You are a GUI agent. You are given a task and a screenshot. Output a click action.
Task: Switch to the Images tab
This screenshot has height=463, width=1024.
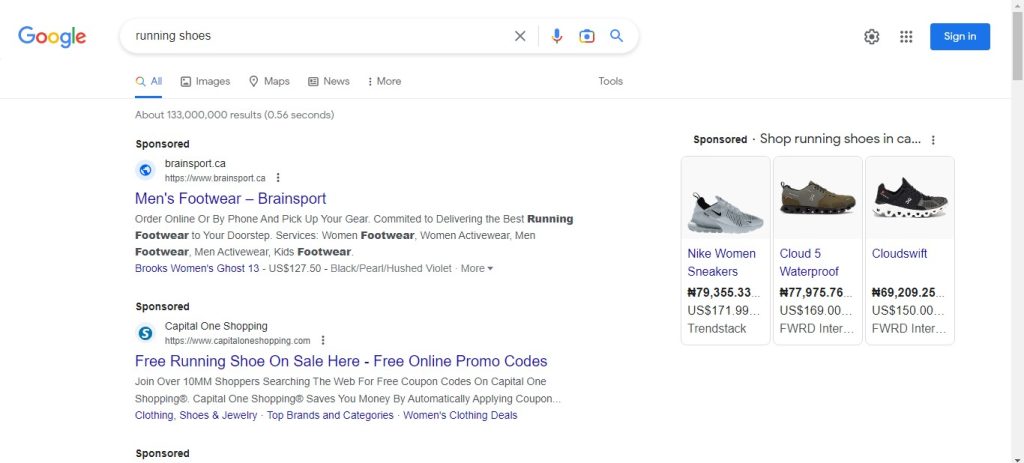point(205,82)
